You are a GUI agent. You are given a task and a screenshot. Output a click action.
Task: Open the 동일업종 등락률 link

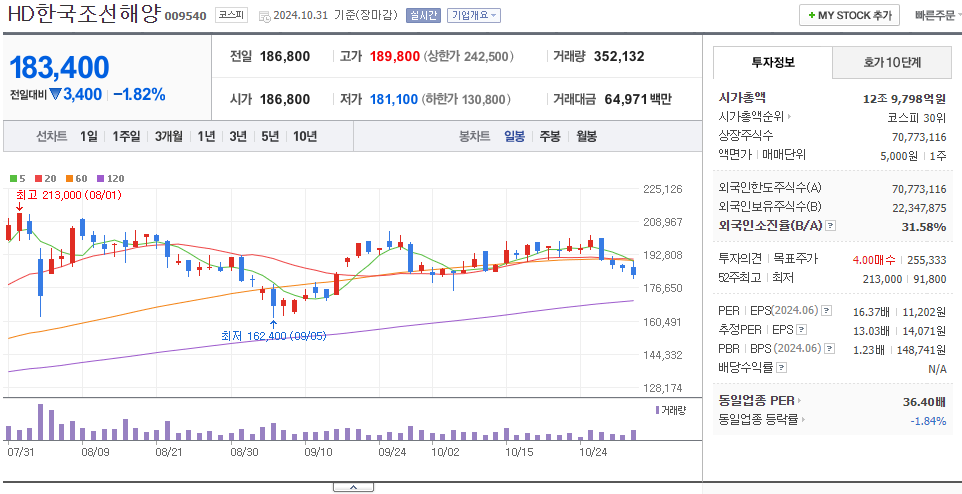point(762,420)
